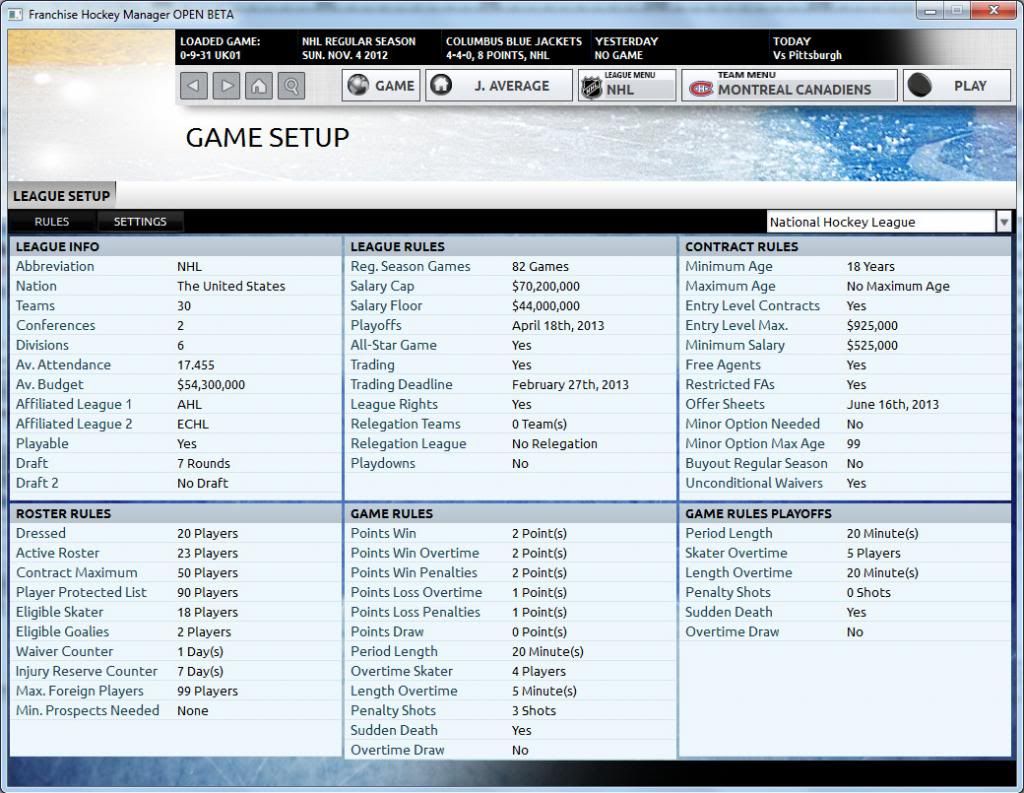Screen dimensions: 1024x793
Task: Open the J. AVERAGE manager menu
Action: (499, 86)
